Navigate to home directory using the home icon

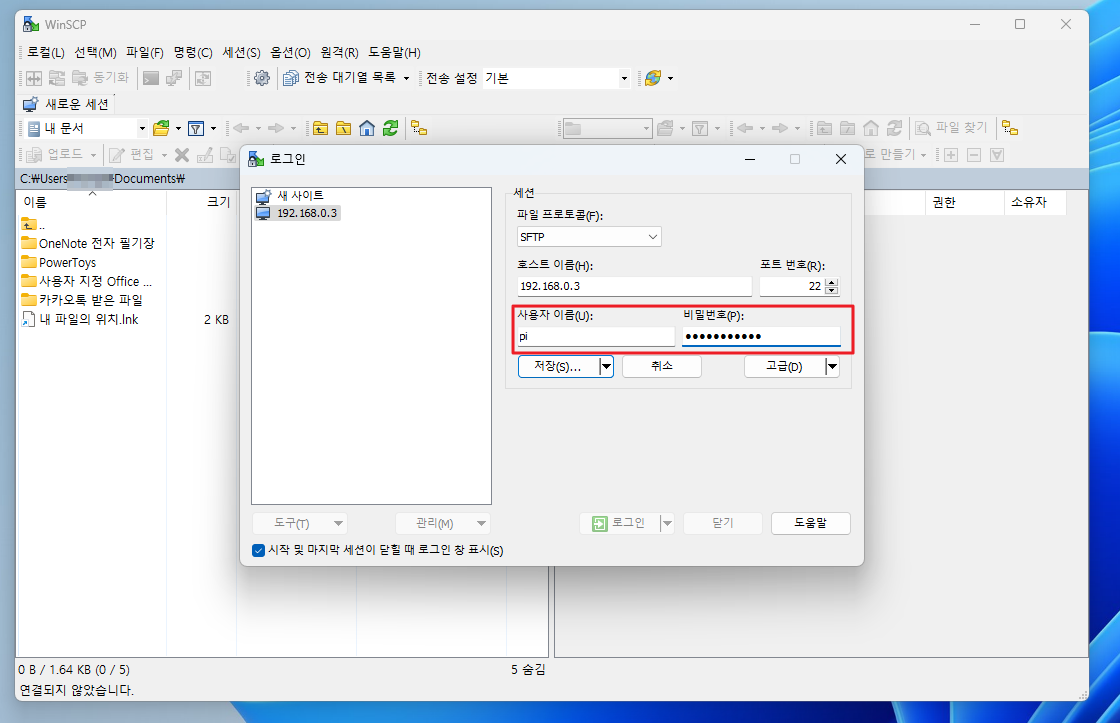369,128
